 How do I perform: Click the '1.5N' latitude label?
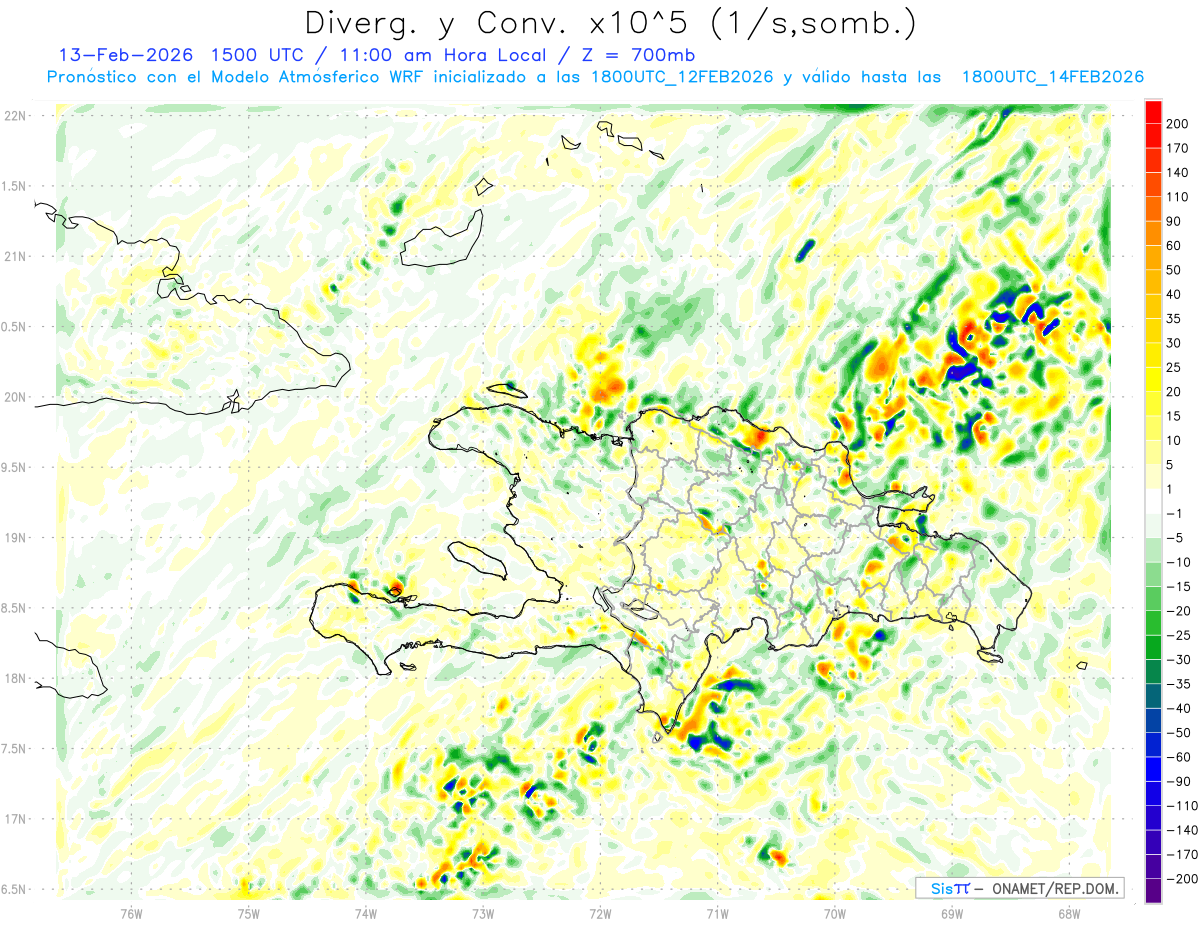tap(15, 186)
